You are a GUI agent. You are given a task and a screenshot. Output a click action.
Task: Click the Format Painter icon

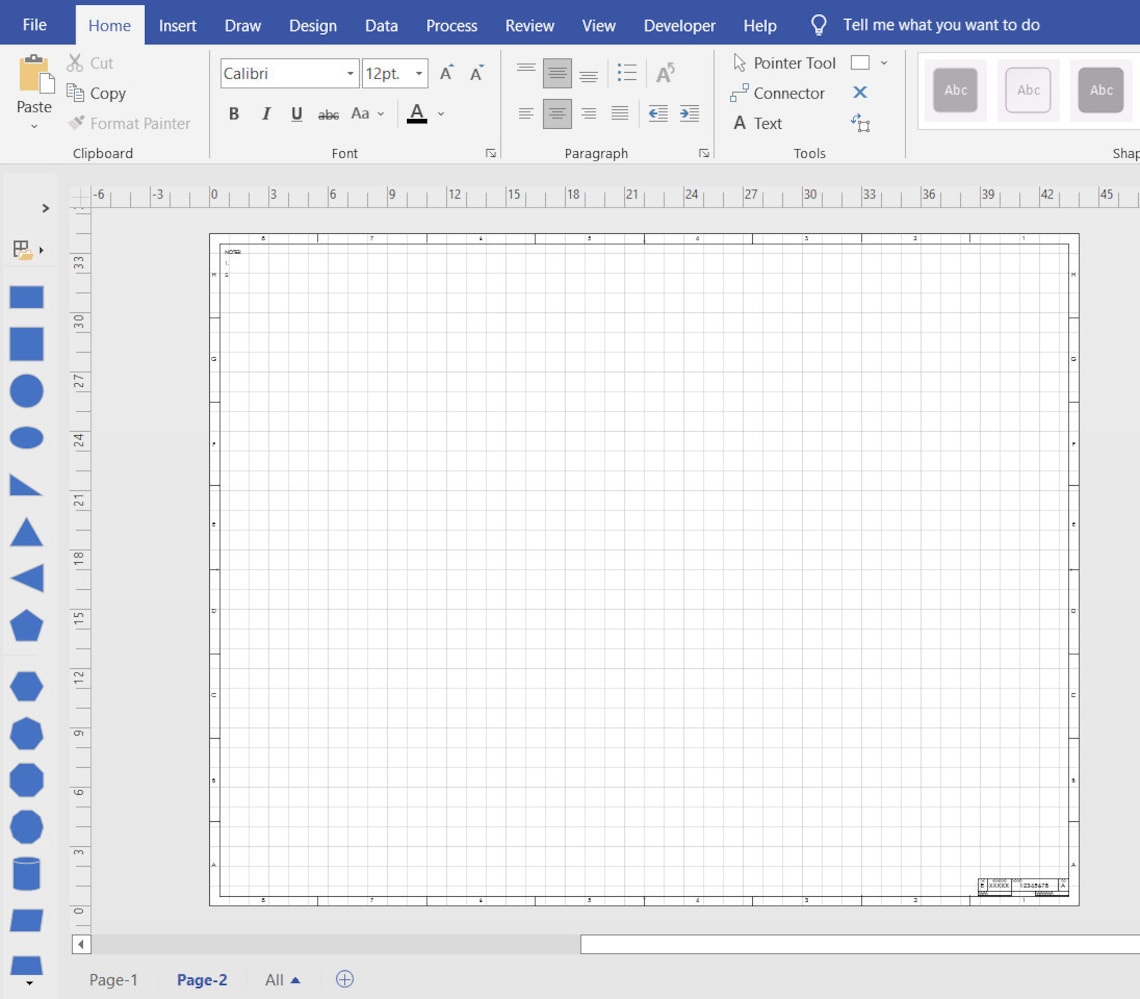coord(77,123)
